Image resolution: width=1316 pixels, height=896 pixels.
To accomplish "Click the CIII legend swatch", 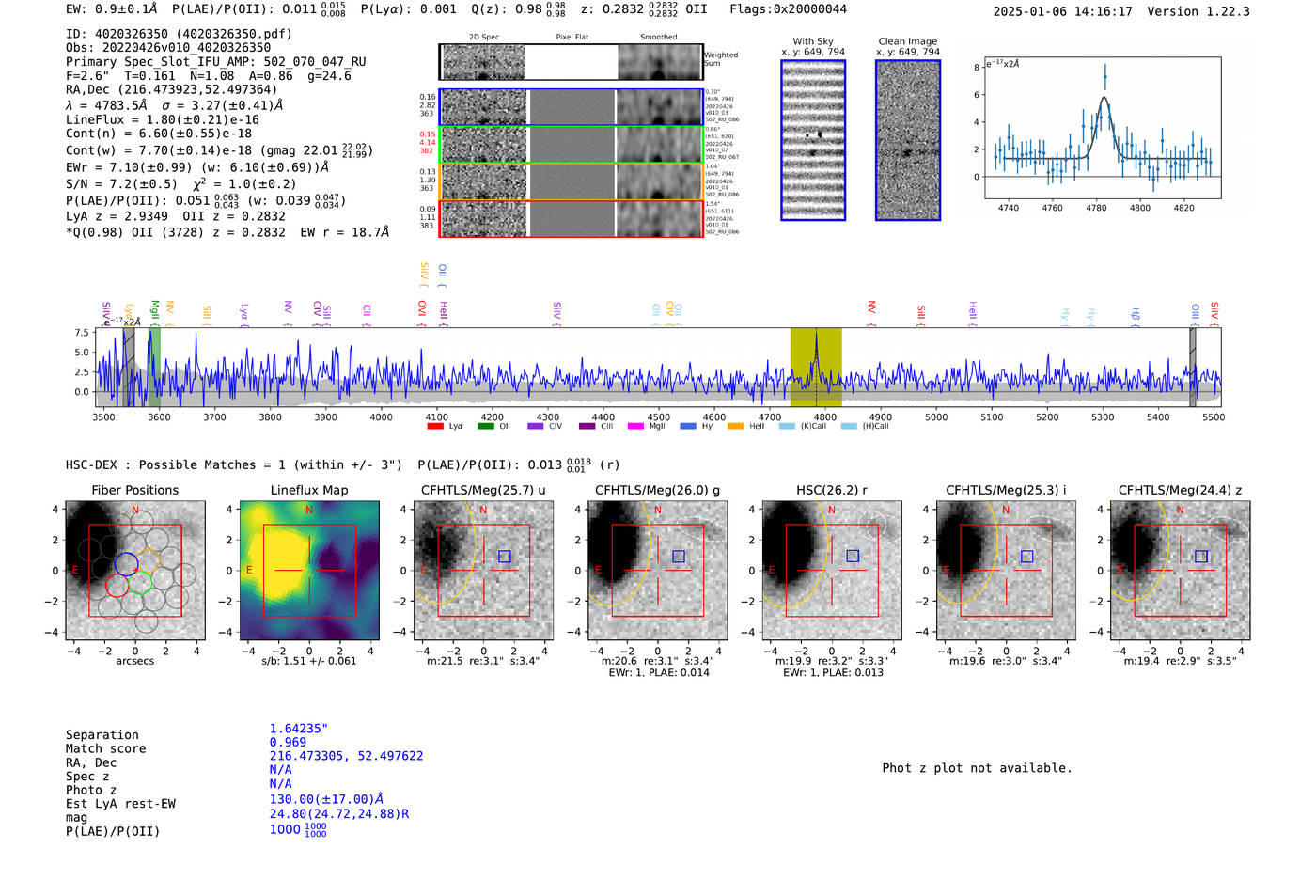I will (x=587, y=426).
